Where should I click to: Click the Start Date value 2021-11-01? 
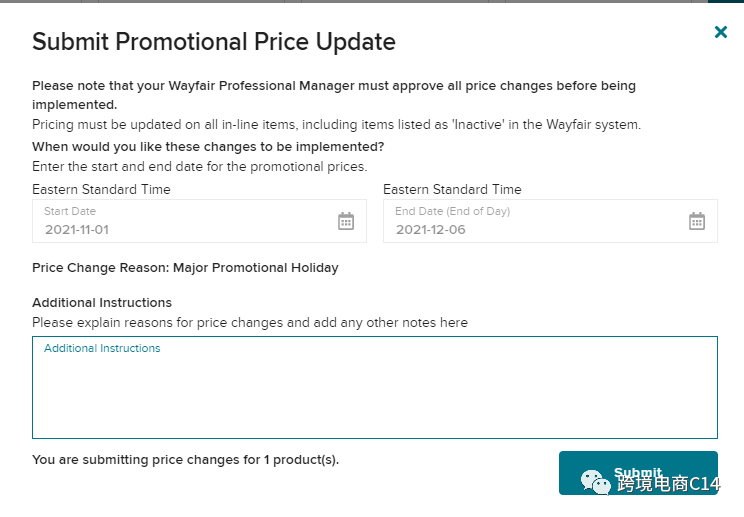(76, 229)
